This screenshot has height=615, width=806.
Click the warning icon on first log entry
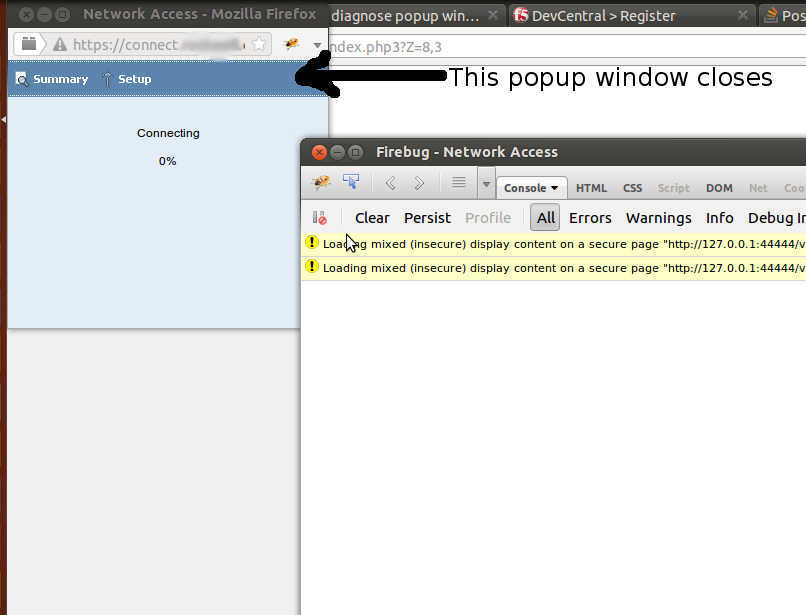pyautogui.click(x=311, y=243)
